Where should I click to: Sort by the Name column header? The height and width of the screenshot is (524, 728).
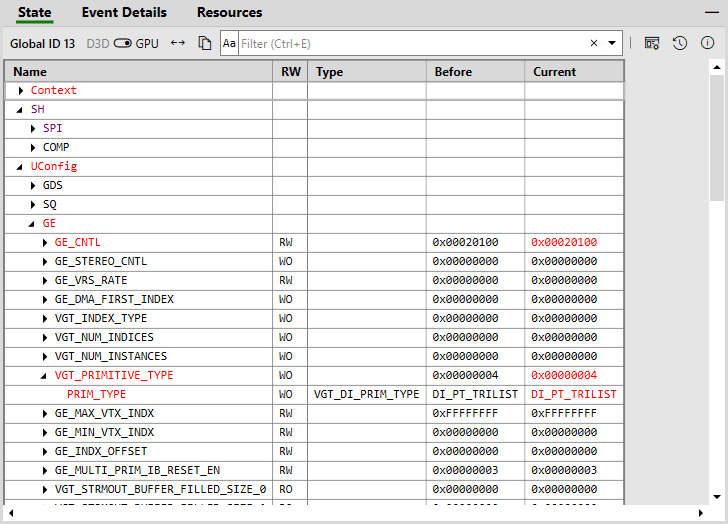139,72
